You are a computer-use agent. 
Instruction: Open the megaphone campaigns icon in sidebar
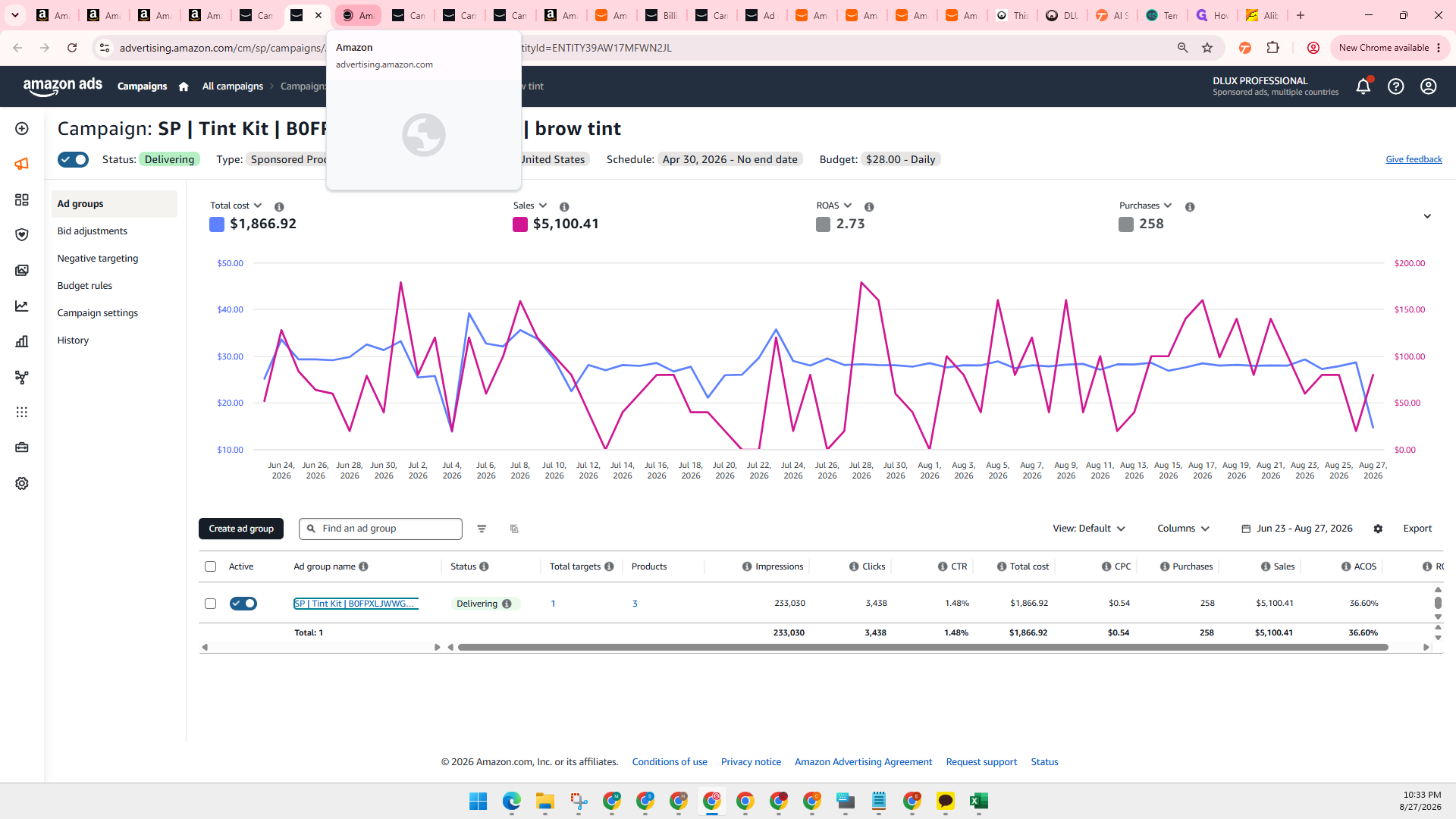[x=22, y=164]
